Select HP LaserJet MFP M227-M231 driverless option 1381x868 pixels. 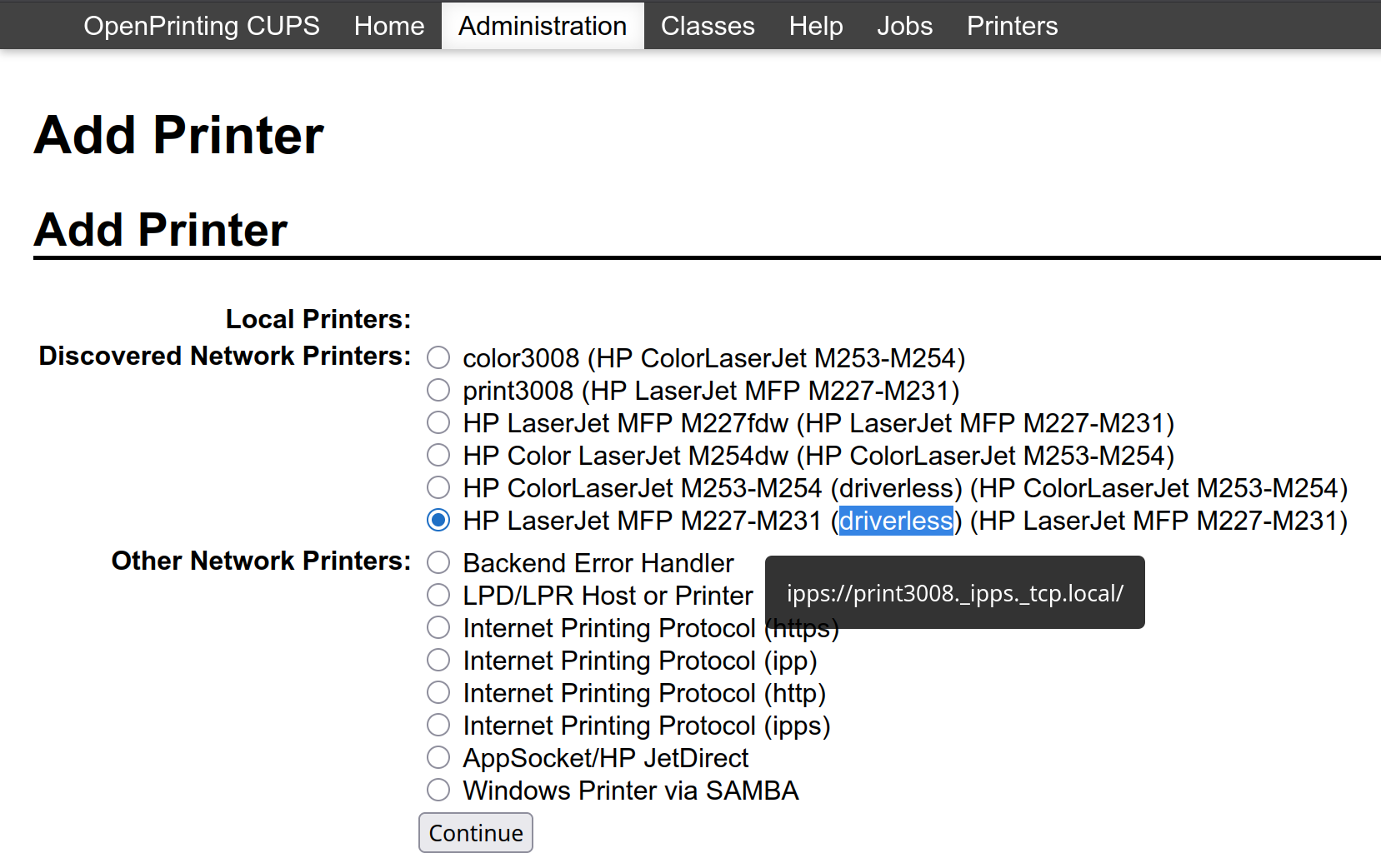pos(438,521)
